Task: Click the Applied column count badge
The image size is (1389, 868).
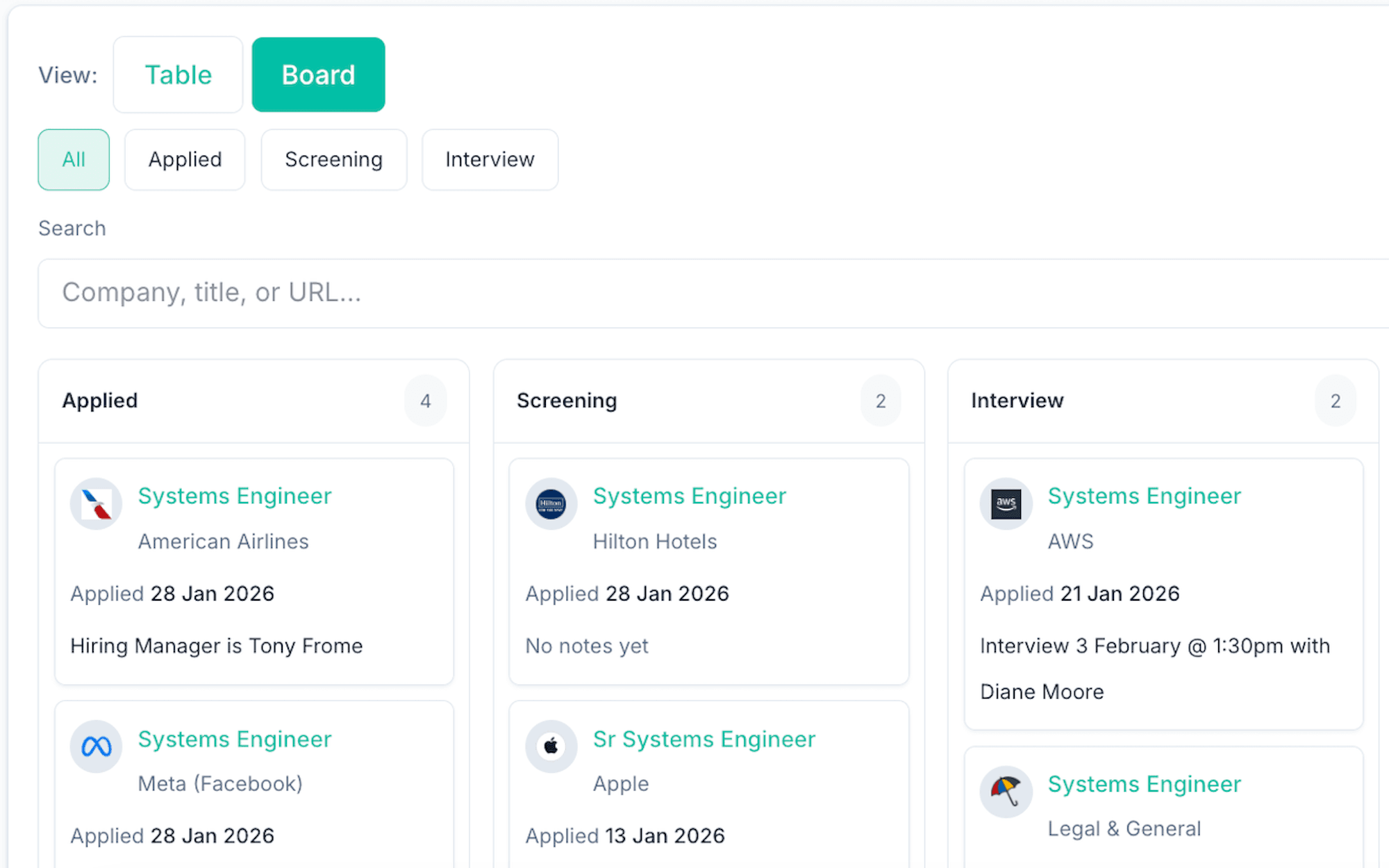Action: [x=425, y=401]
